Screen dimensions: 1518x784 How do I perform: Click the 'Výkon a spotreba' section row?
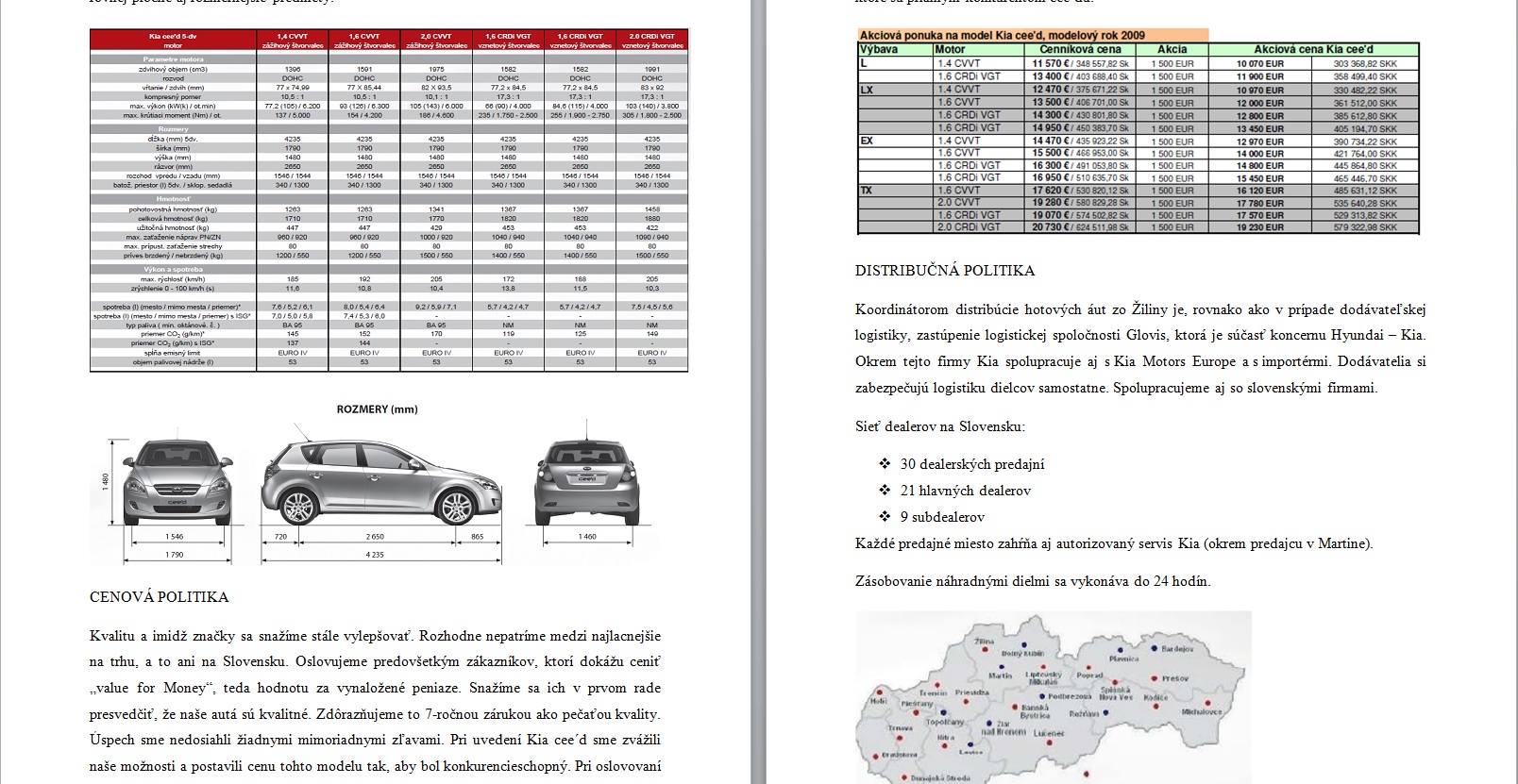click(x=173, y=269)
